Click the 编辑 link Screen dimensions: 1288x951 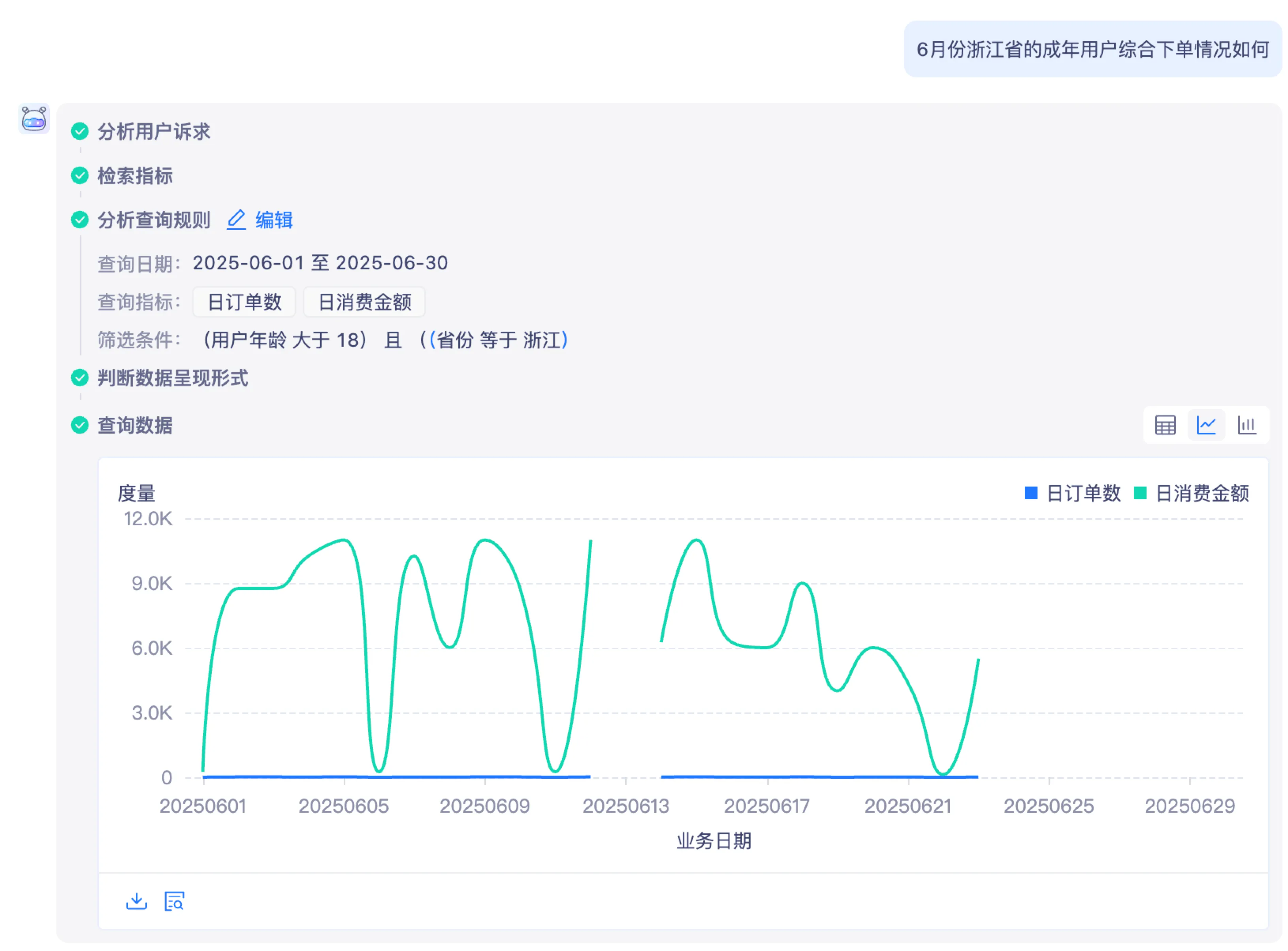click(x=274, y=220)
